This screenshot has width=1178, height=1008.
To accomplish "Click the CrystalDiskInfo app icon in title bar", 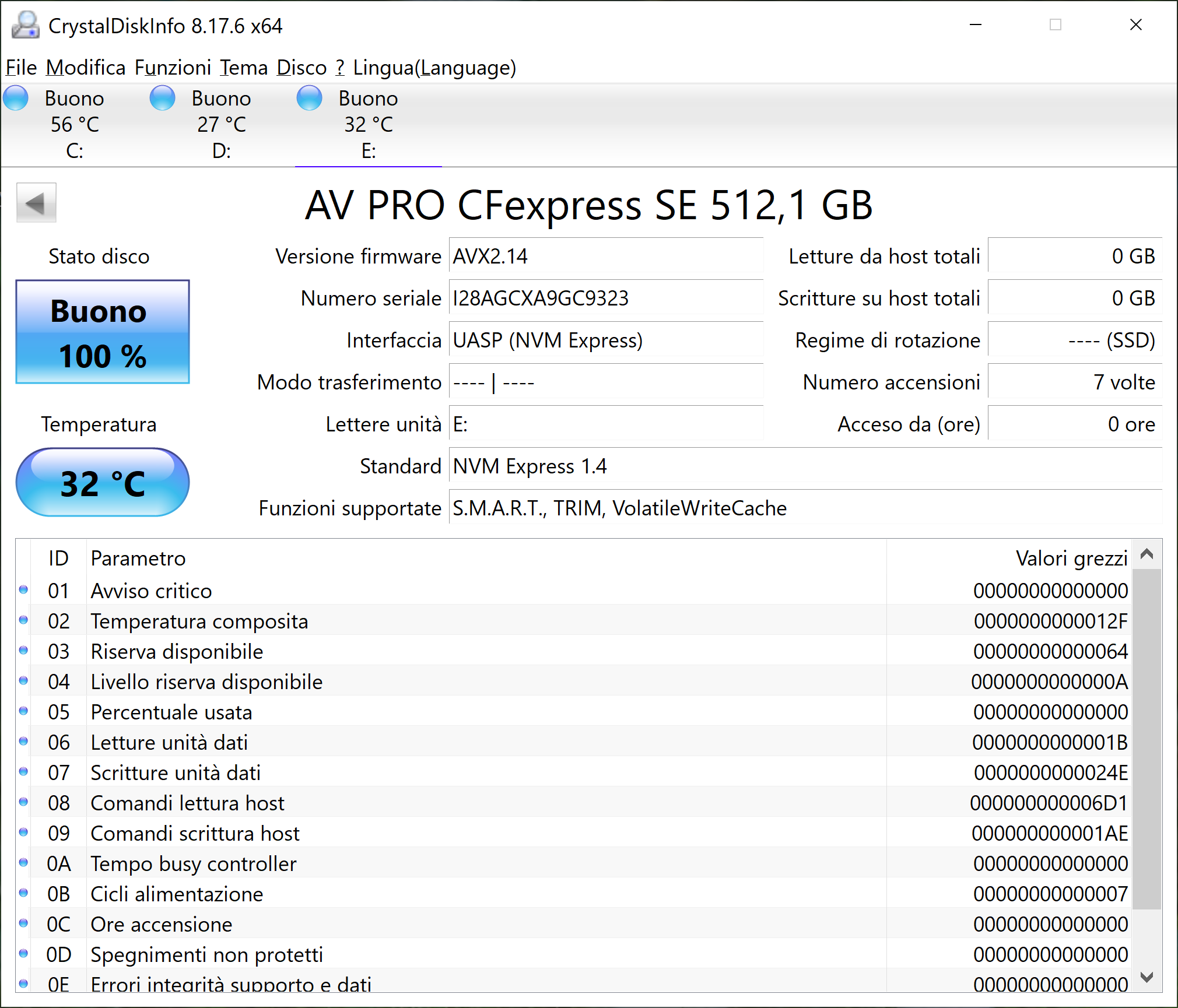I will (x=26, y=25).
